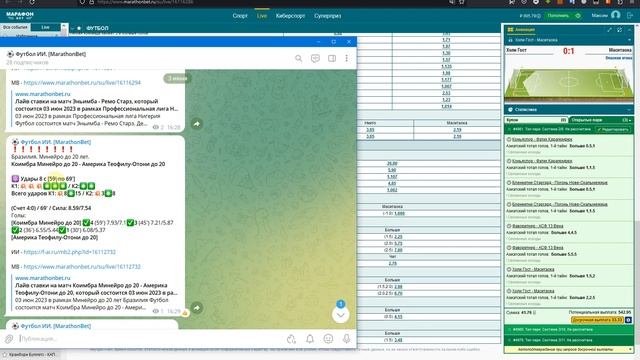Image resolution: width=640 pixels, height=360 pixels.
Task: Expand match selector dropdown in animation panel
Action: [x=629, y=40]
